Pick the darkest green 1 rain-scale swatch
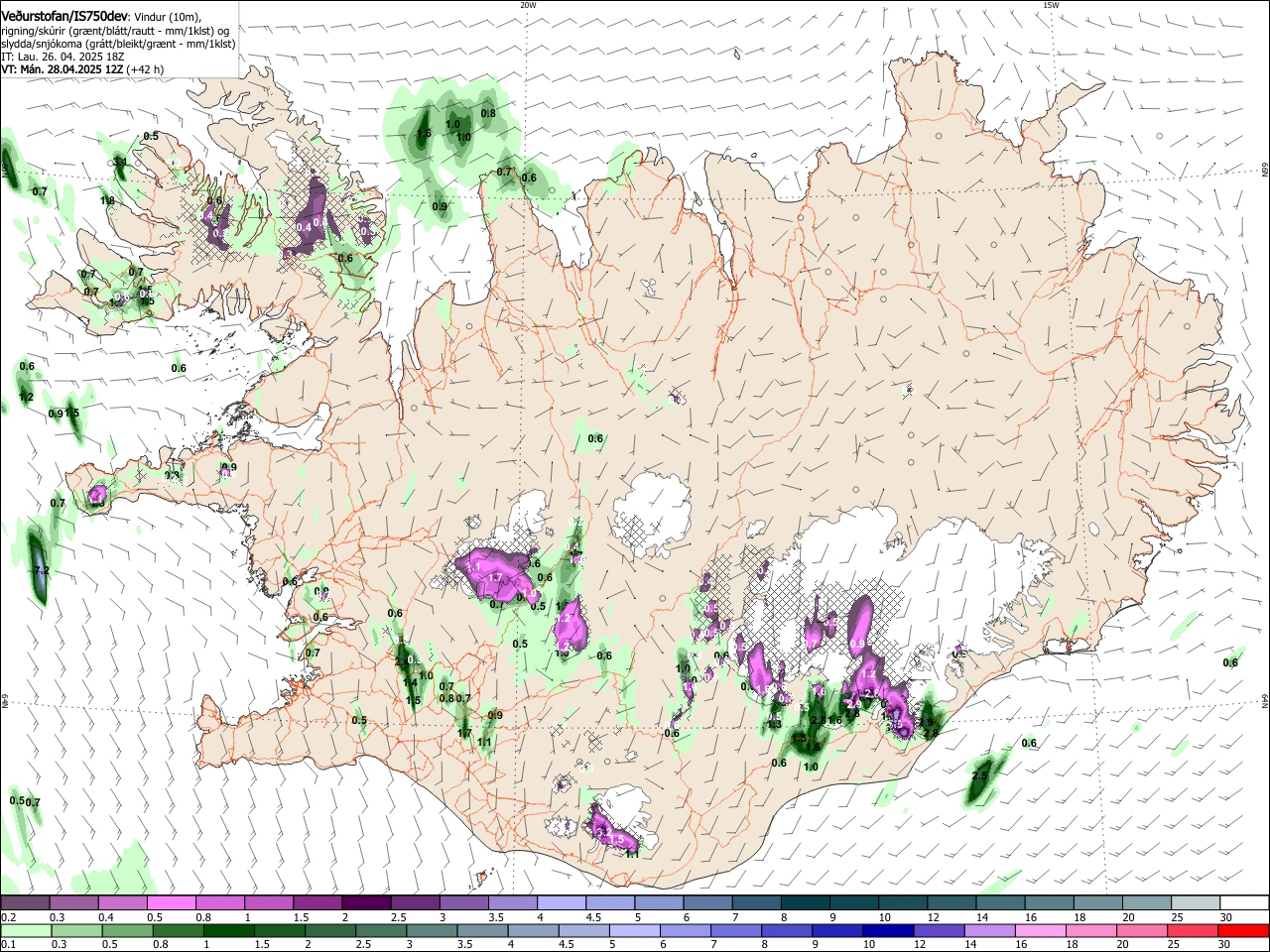Image resolution: width=1270 pixels, height=952 pixels. click(x=228, y=930)
